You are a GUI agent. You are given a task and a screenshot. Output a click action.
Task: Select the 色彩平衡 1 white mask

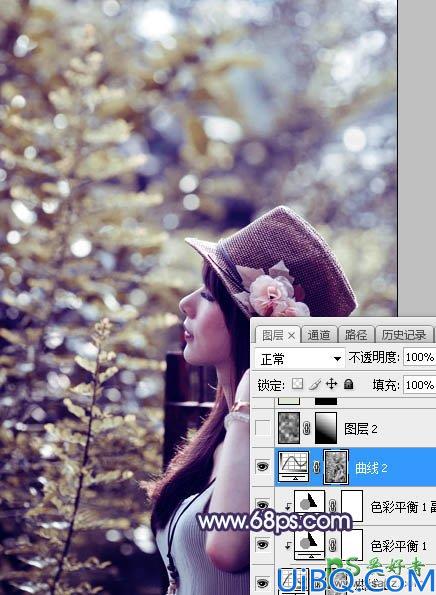352,545
